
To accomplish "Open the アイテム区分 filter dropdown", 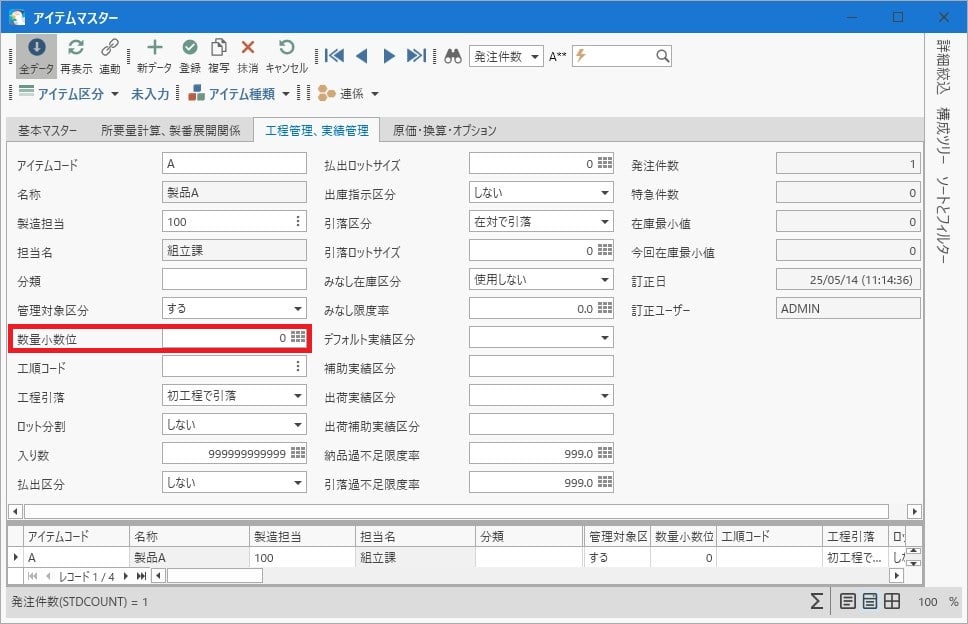I will (x=113, y=94).
